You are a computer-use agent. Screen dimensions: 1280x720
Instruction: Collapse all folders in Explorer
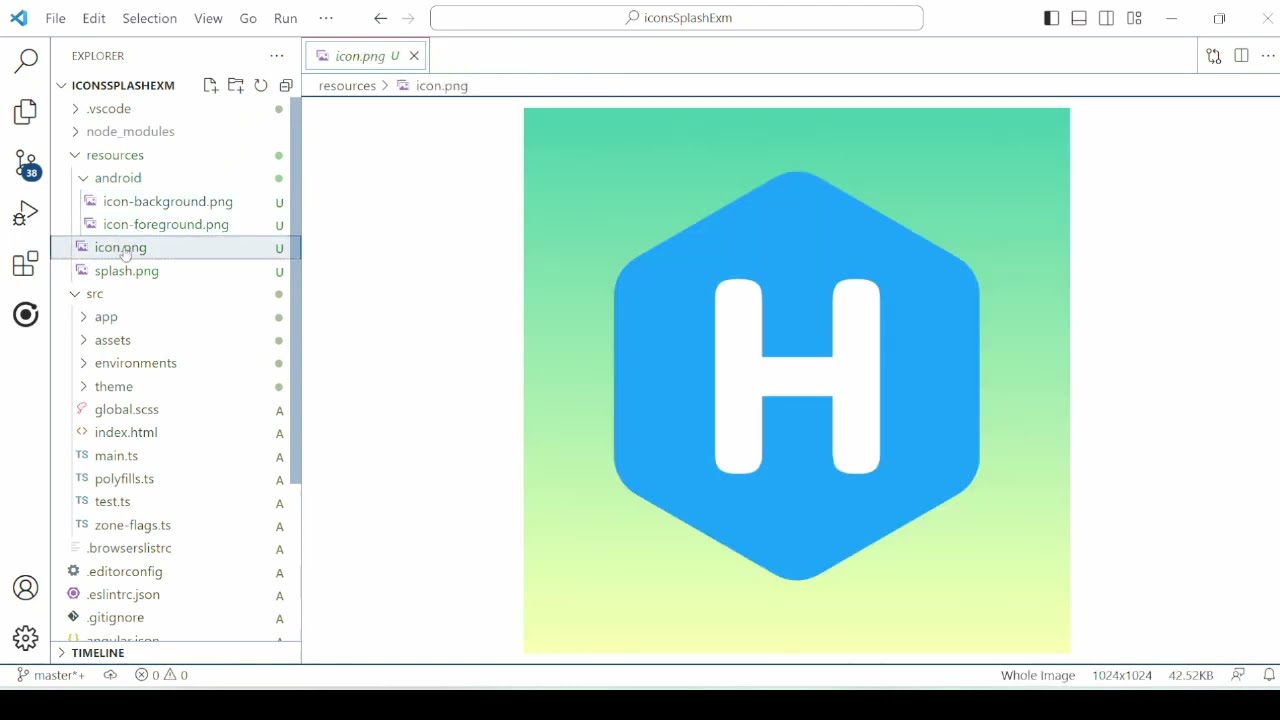tap(286, 86)
